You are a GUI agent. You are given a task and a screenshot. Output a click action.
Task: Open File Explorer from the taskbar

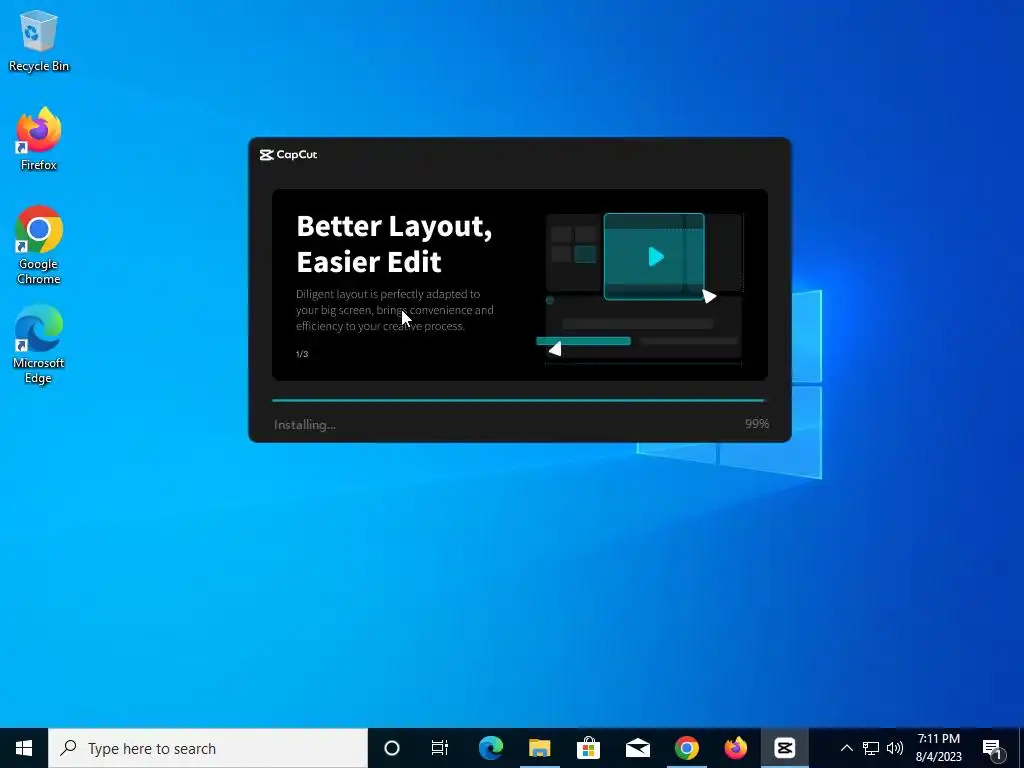coord(539,748)
